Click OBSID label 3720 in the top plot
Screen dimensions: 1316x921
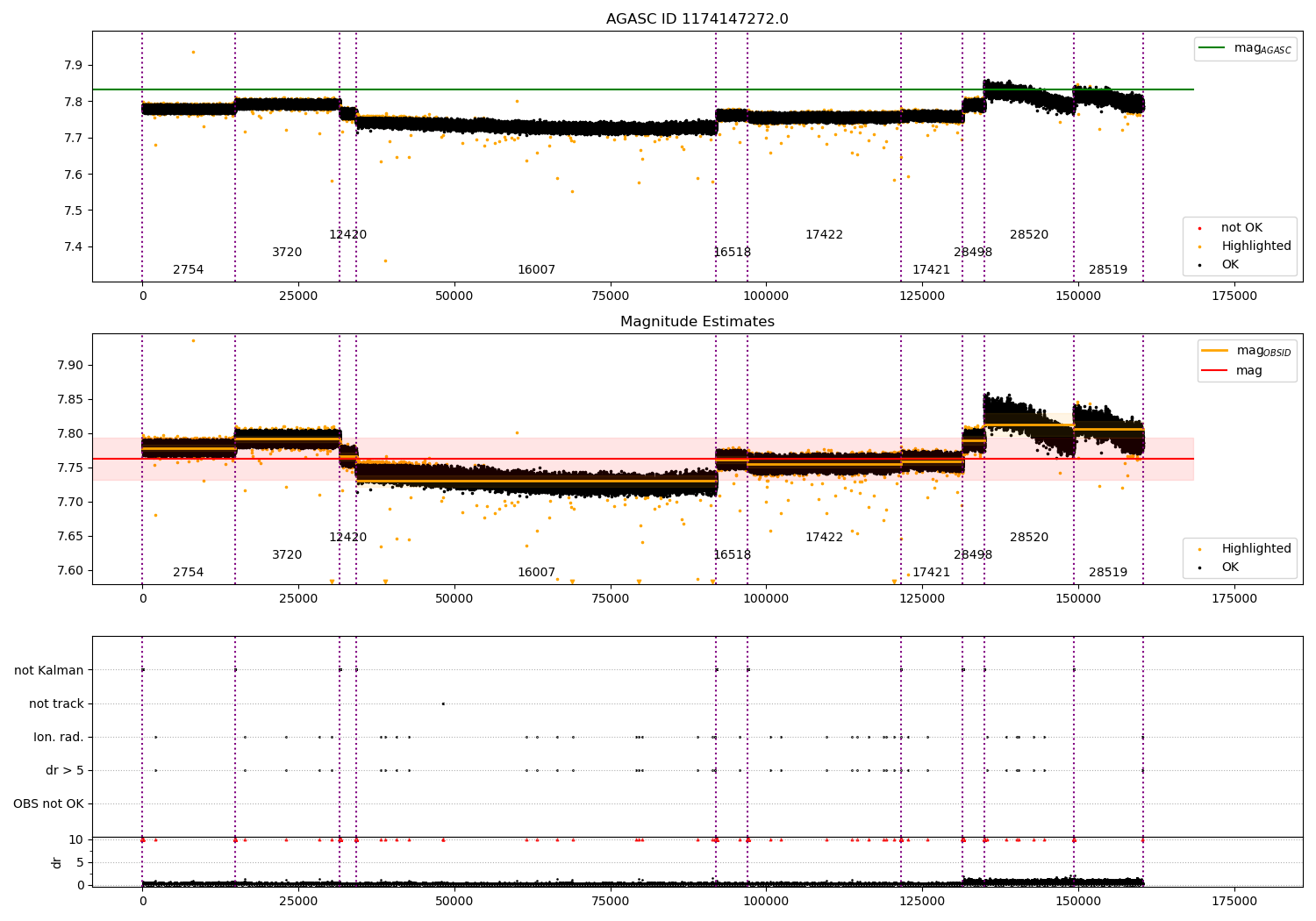pyautogui.click(x=287, y=253)
